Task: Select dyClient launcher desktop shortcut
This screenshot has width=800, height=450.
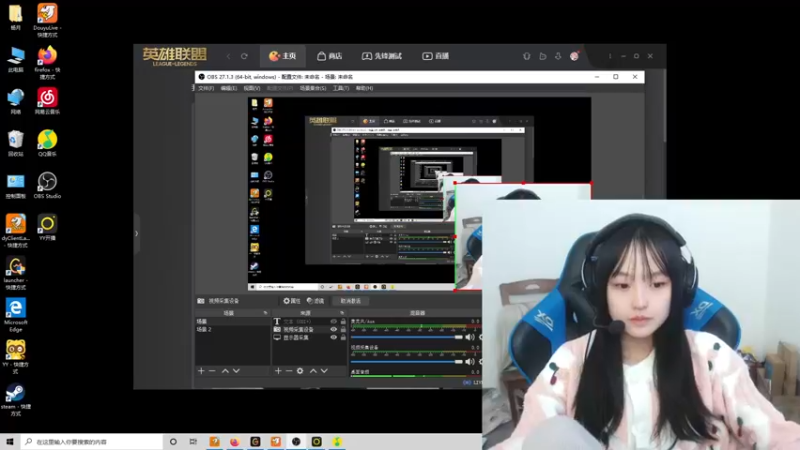Action: point(16,231)
